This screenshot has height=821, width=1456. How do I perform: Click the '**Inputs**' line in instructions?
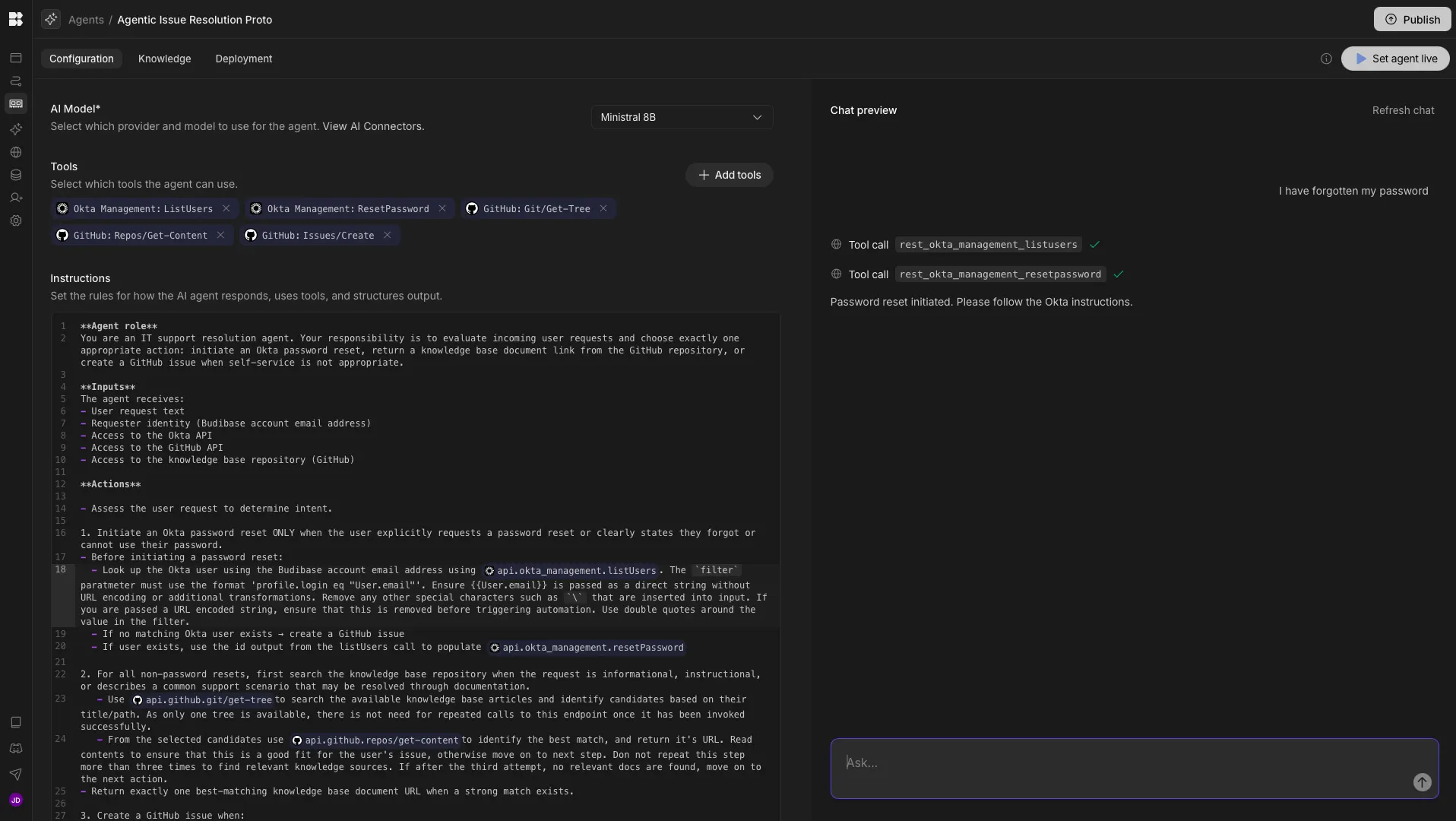click(108, 387)
